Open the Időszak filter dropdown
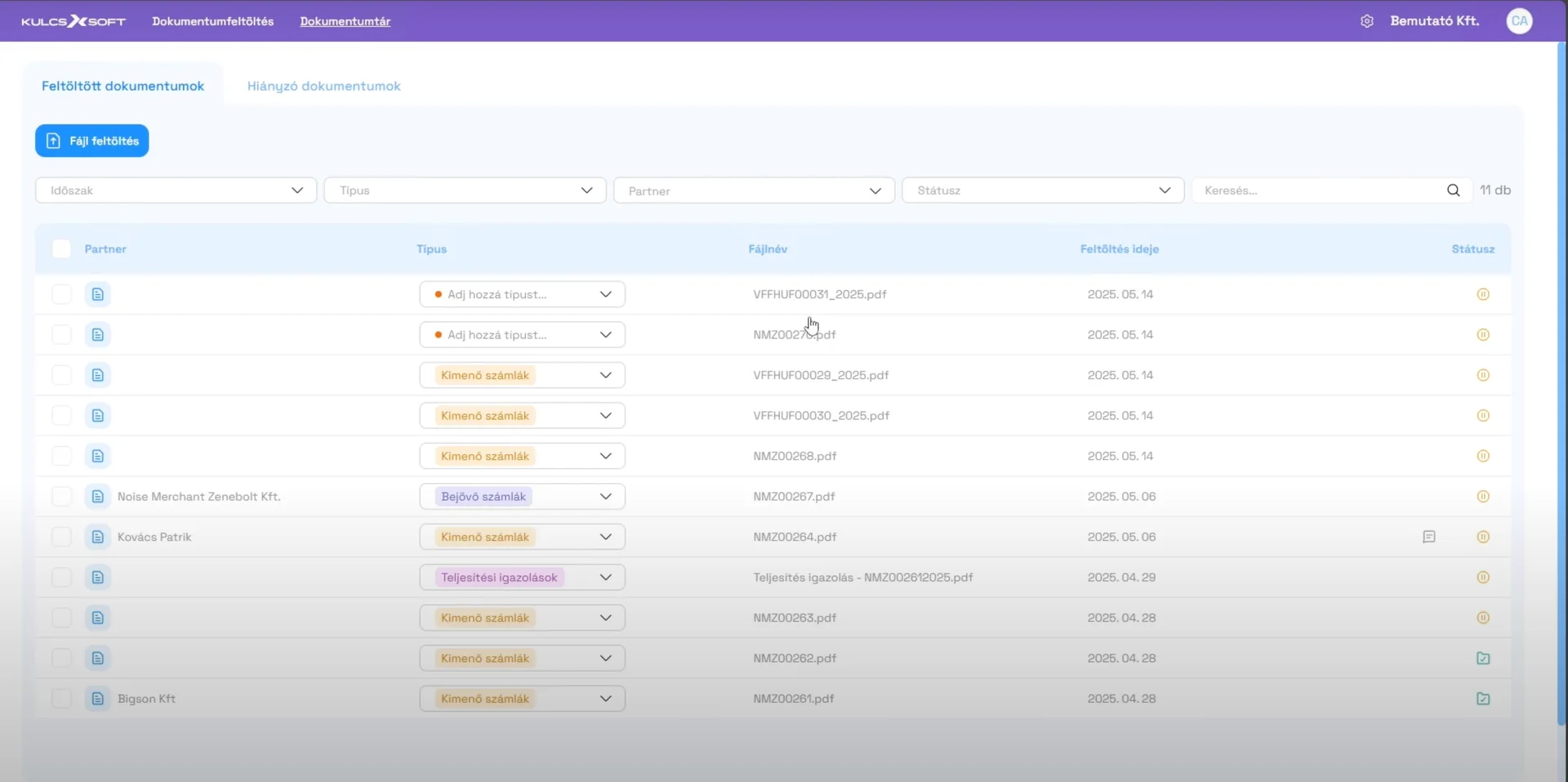Image resolution: width=1568 pixels, height=782 pixels. 176,190
